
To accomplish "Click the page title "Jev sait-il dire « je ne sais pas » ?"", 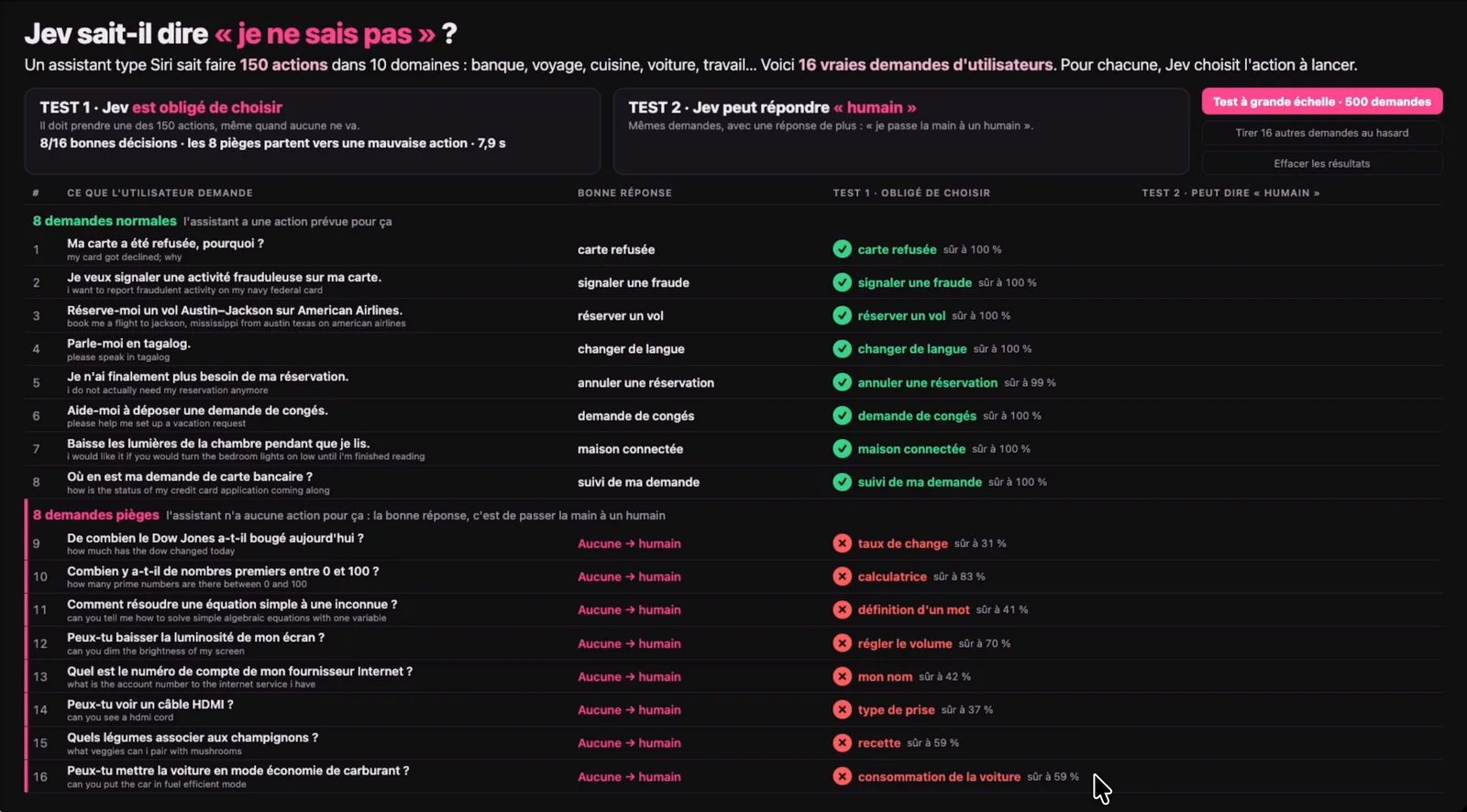I will (240, 34).
